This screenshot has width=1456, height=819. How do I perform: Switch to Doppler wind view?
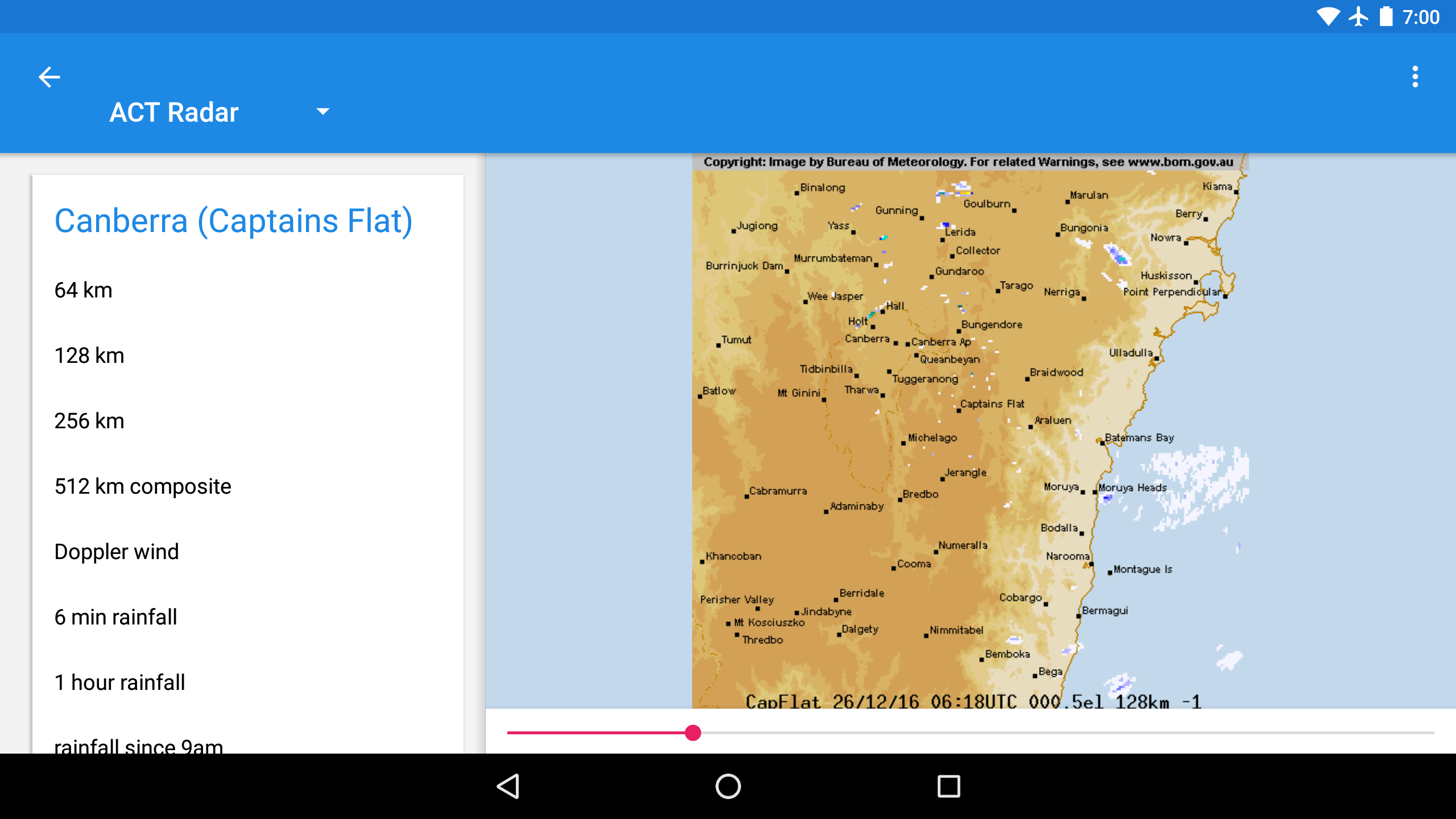point(117,552)
